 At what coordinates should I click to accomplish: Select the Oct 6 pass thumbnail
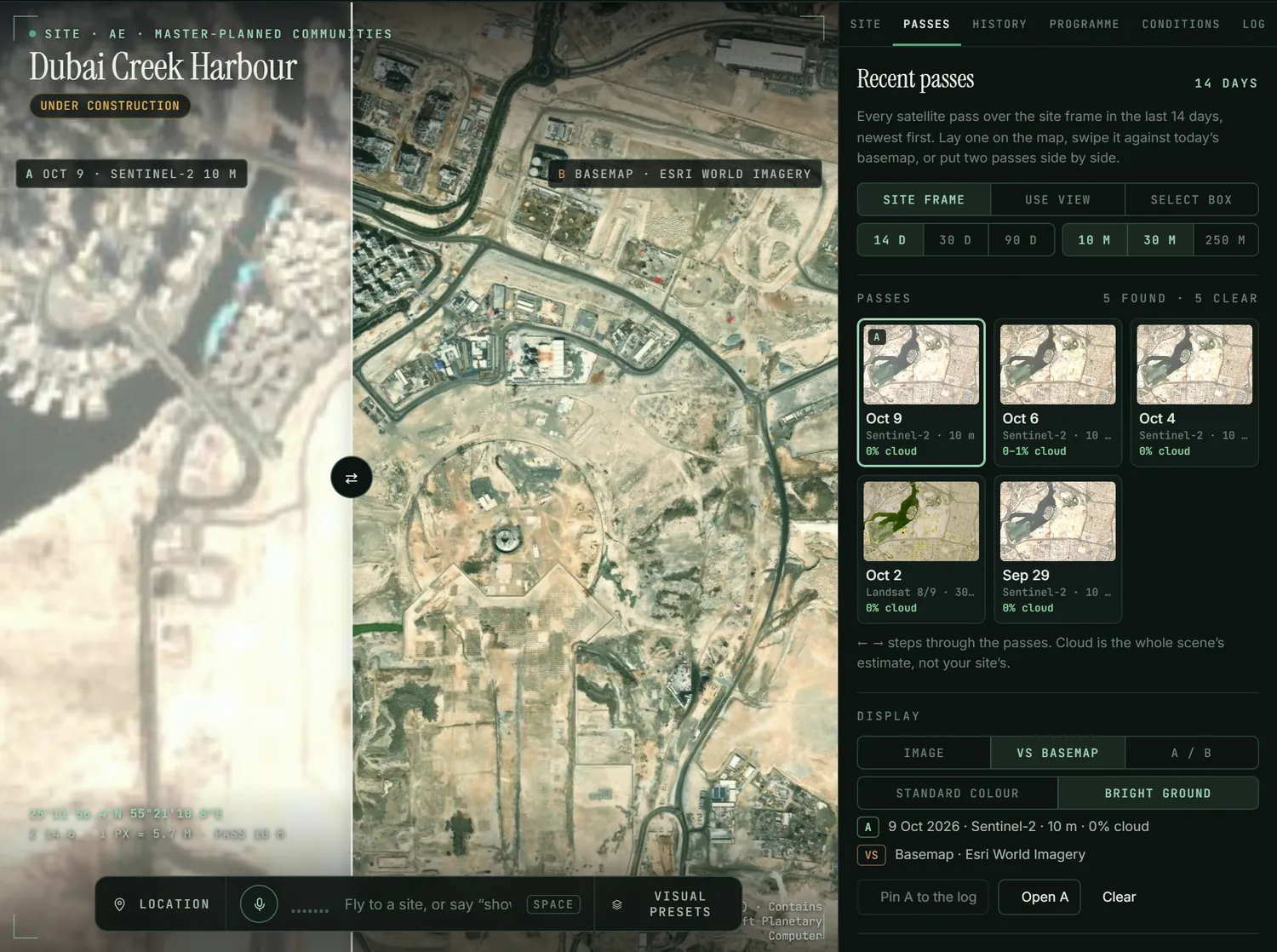1057,393
